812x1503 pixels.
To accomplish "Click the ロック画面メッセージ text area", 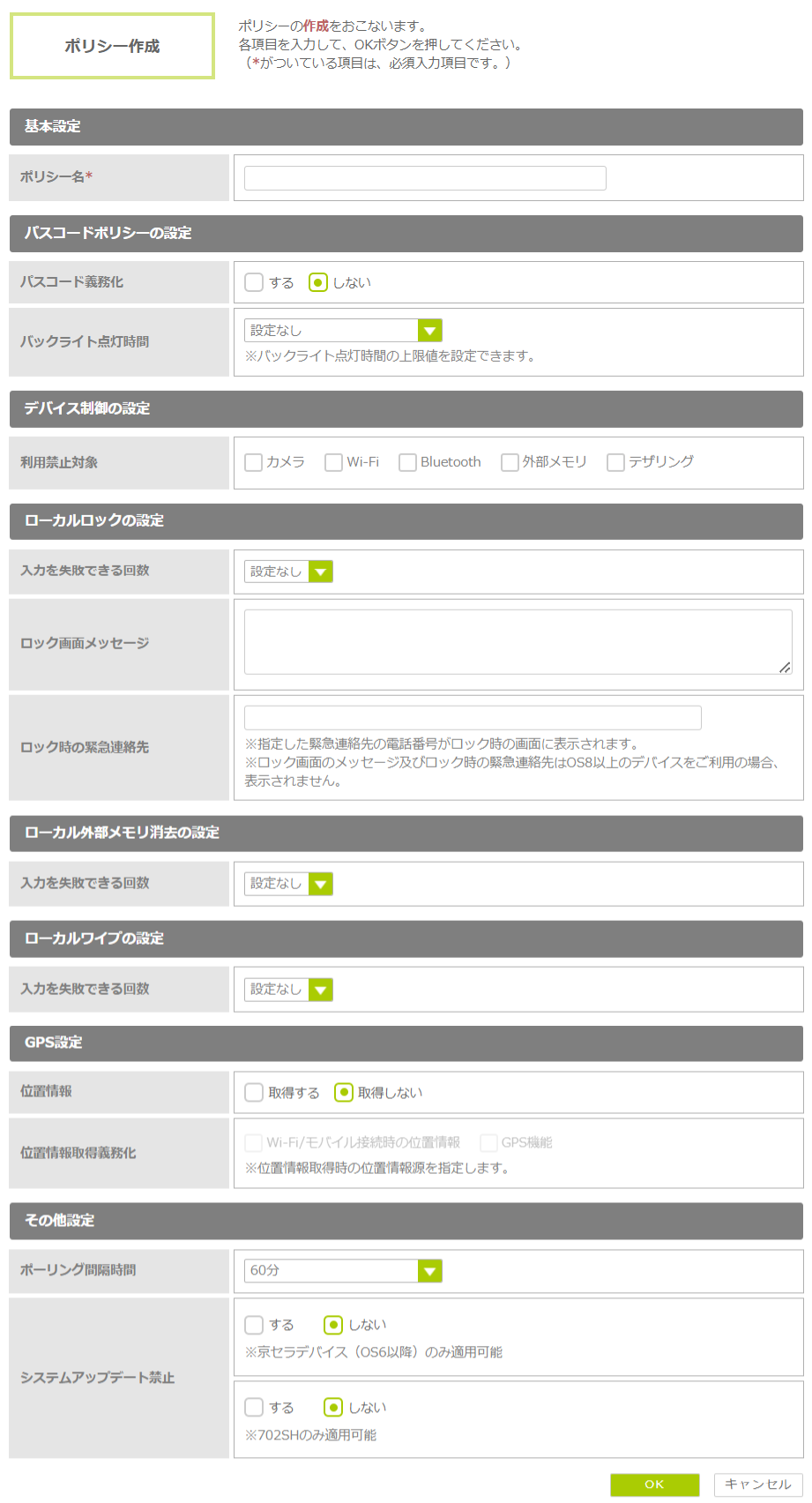I will [518, 642].
